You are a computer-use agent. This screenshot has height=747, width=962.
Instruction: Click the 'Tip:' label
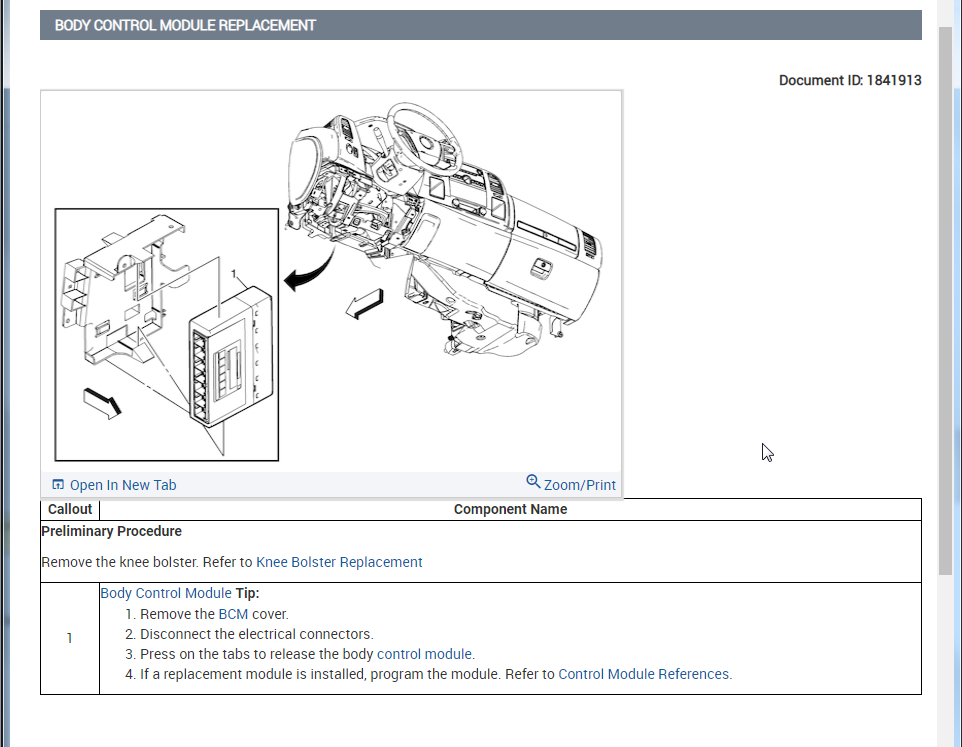pyautogui.click(x=247, y=593)
